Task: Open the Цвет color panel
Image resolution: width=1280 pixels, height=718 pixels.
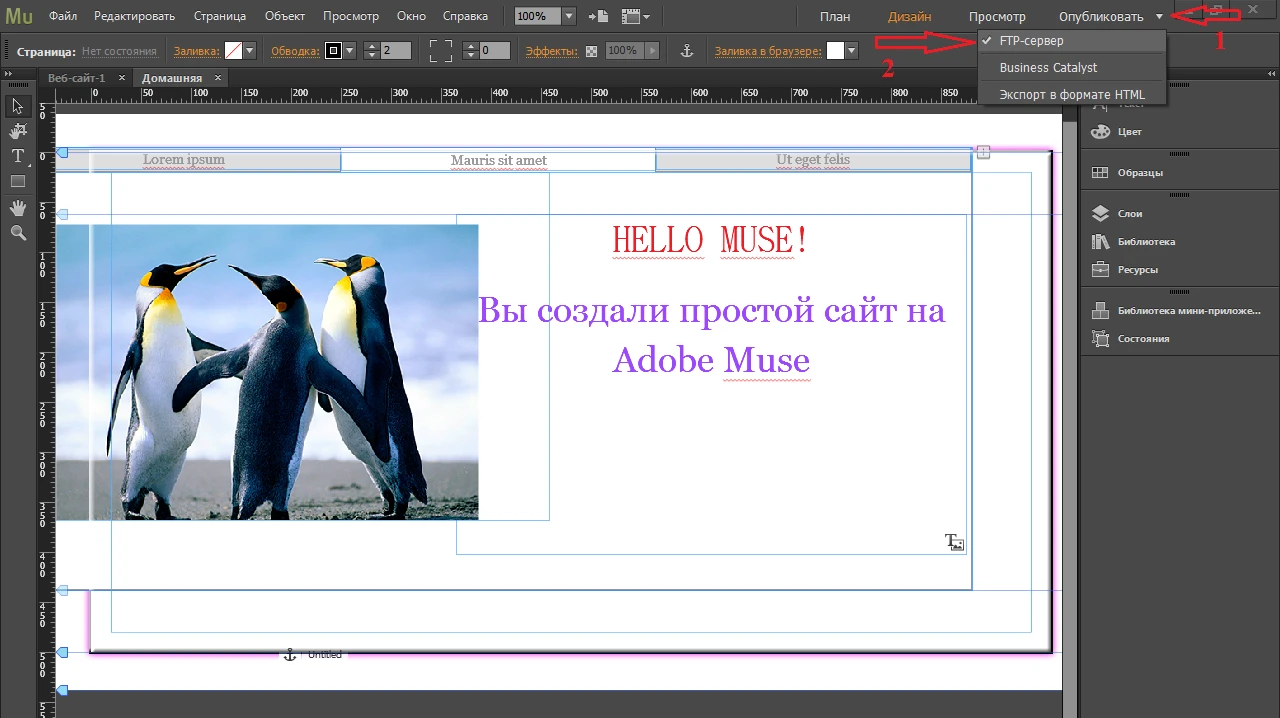Action: pyautogui.click(x=1130, y=132)
